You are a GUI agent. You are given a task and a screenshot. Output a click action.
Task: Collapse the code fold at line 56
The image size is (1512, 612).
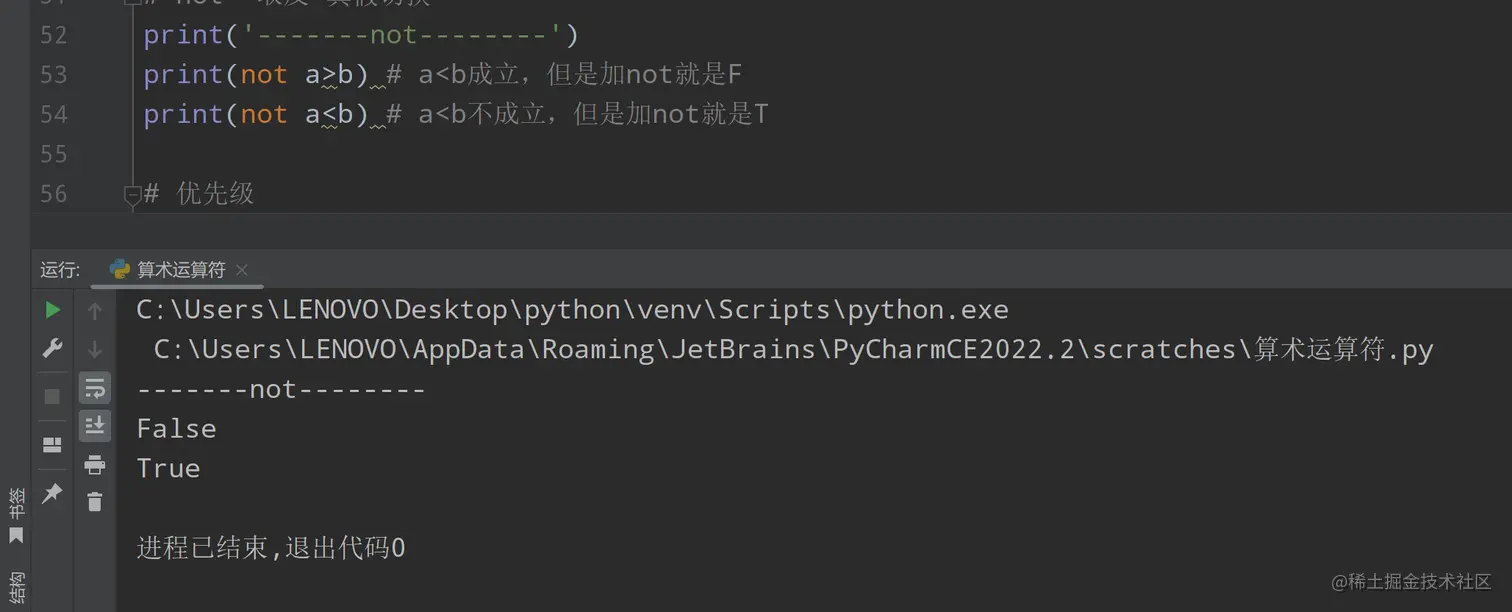pos(132,194)
